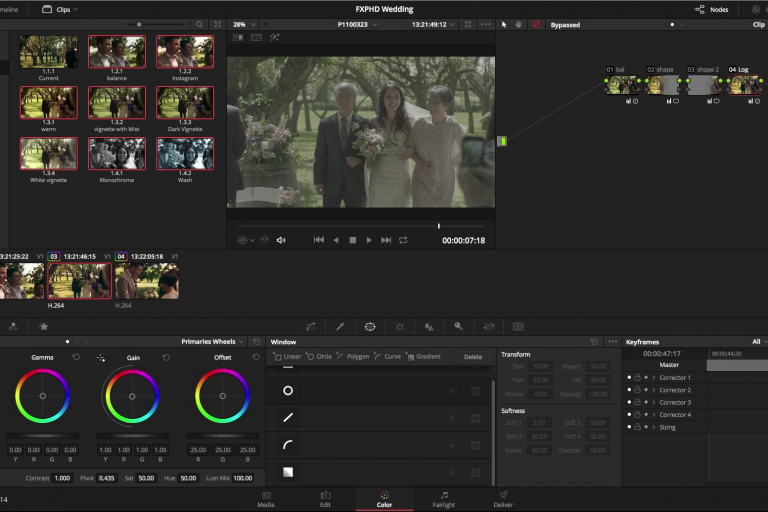Open the gallery search magnifier icon
The width and height of the screenshot is (768, 512).
[199, 24]
